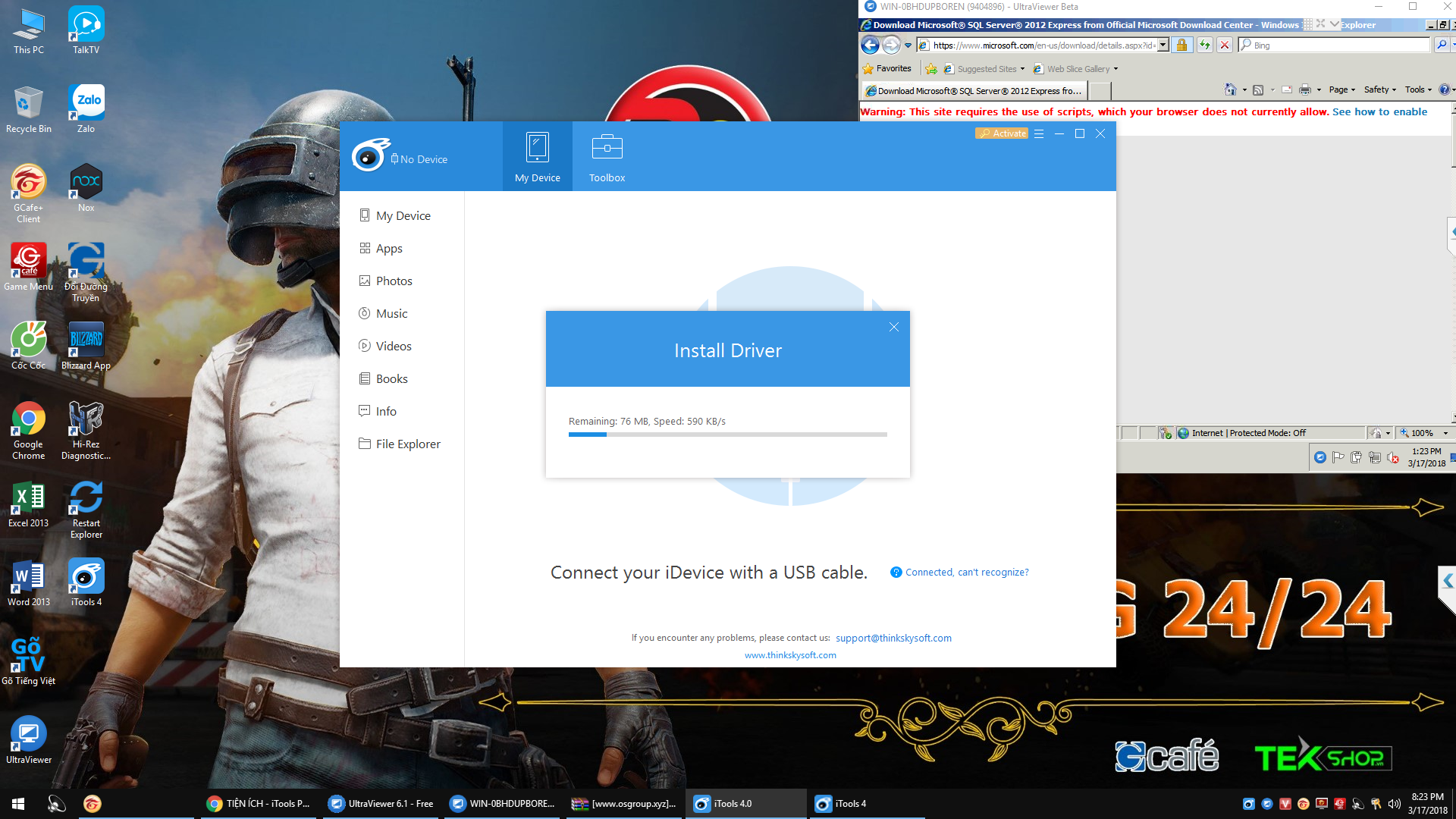This screenshot has height=819, width=1456.
Task: Expand the address bar URL dropdown
Action: 1163,45
